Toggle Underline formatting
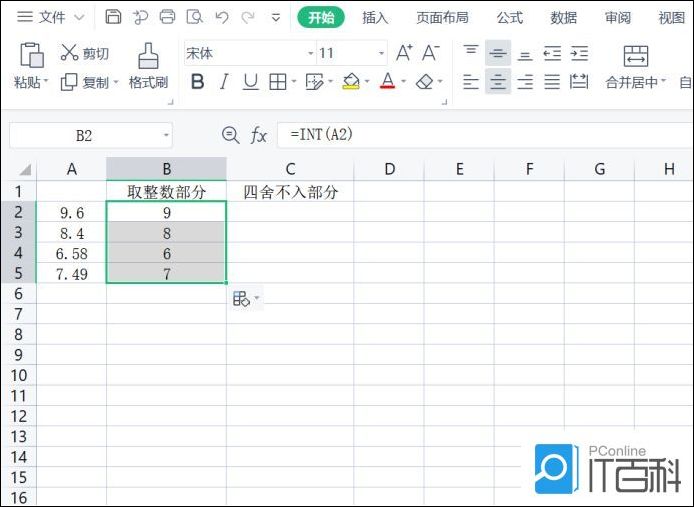This screenshot has height=507, width=694. click(x=251, y=82)
